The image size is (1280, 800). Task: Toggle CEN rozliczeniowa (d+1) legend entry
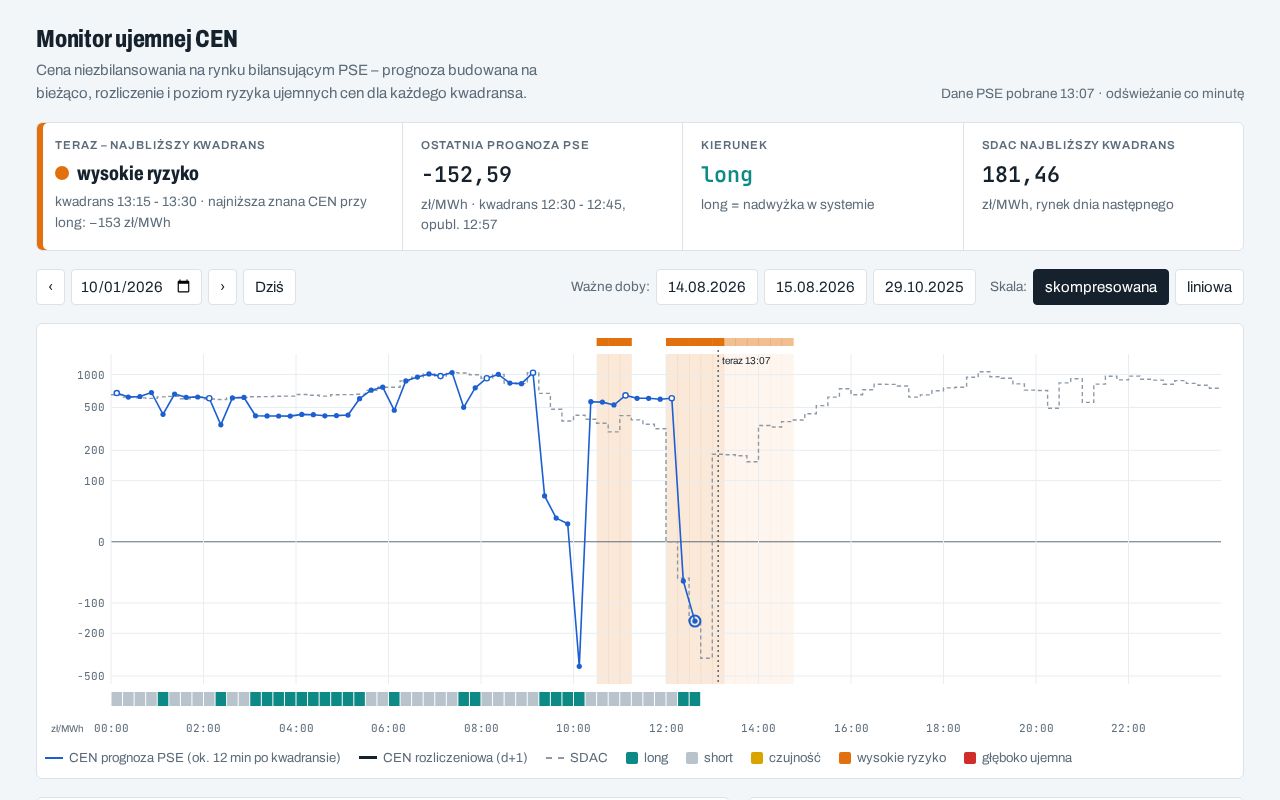(443, 758)
